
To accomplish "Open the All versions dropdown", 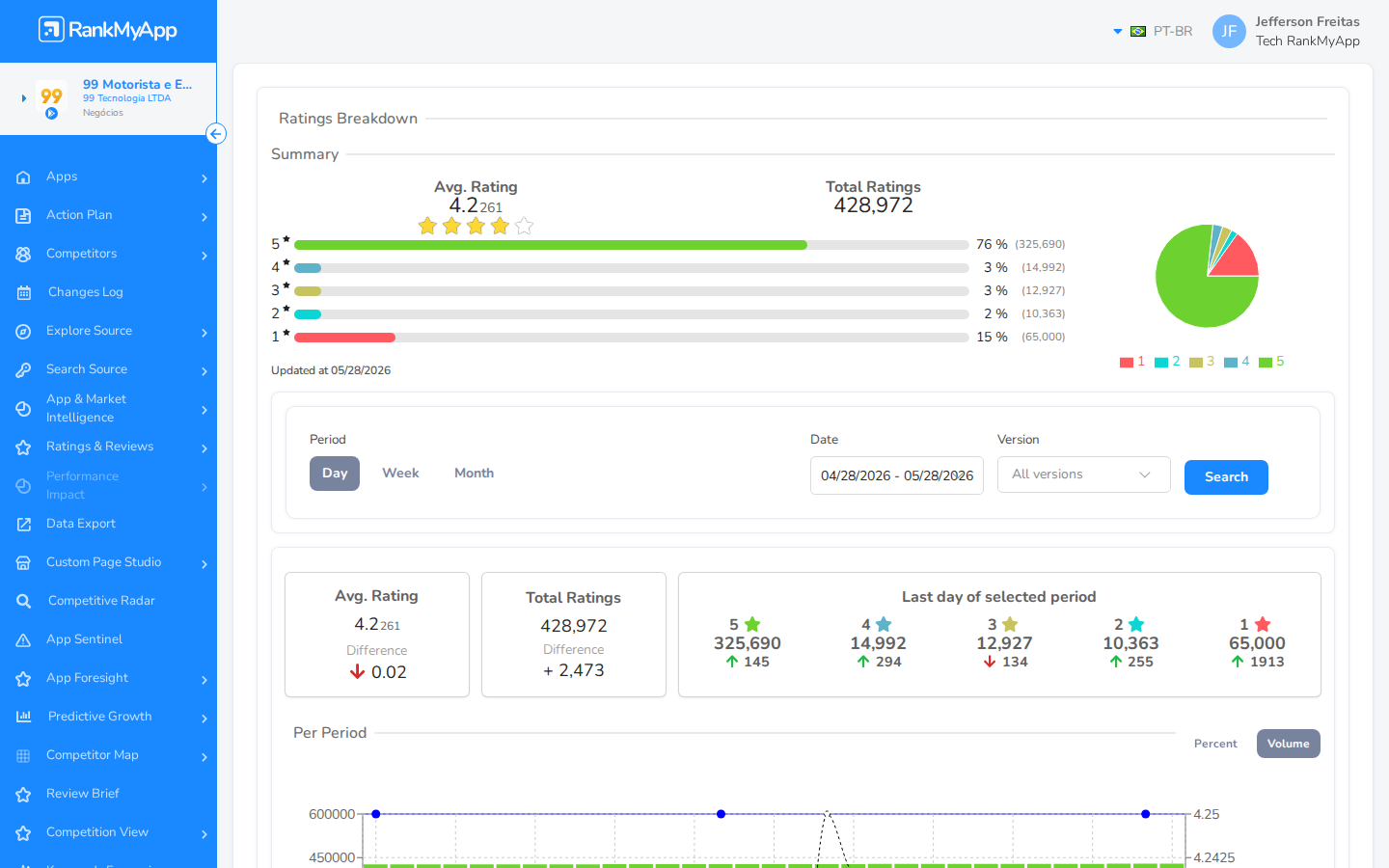I will [x=1083, y=475].
